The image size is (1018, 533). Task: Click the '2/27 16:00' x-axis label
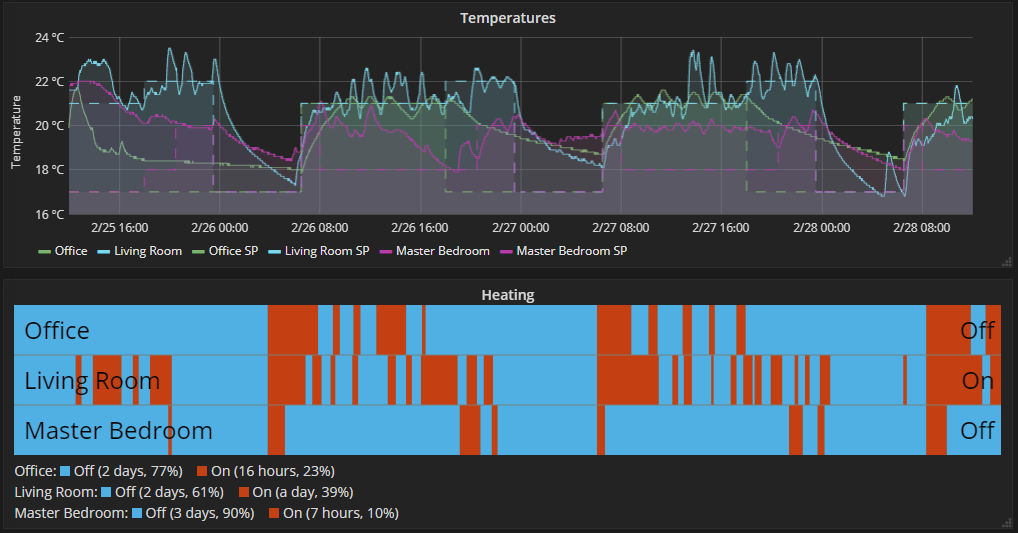(720, 228)
